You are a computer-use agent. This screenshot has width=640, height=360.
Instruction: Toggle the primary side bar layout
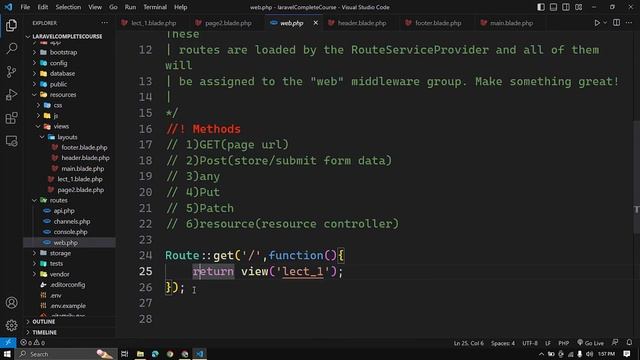(x=541, y=7)
